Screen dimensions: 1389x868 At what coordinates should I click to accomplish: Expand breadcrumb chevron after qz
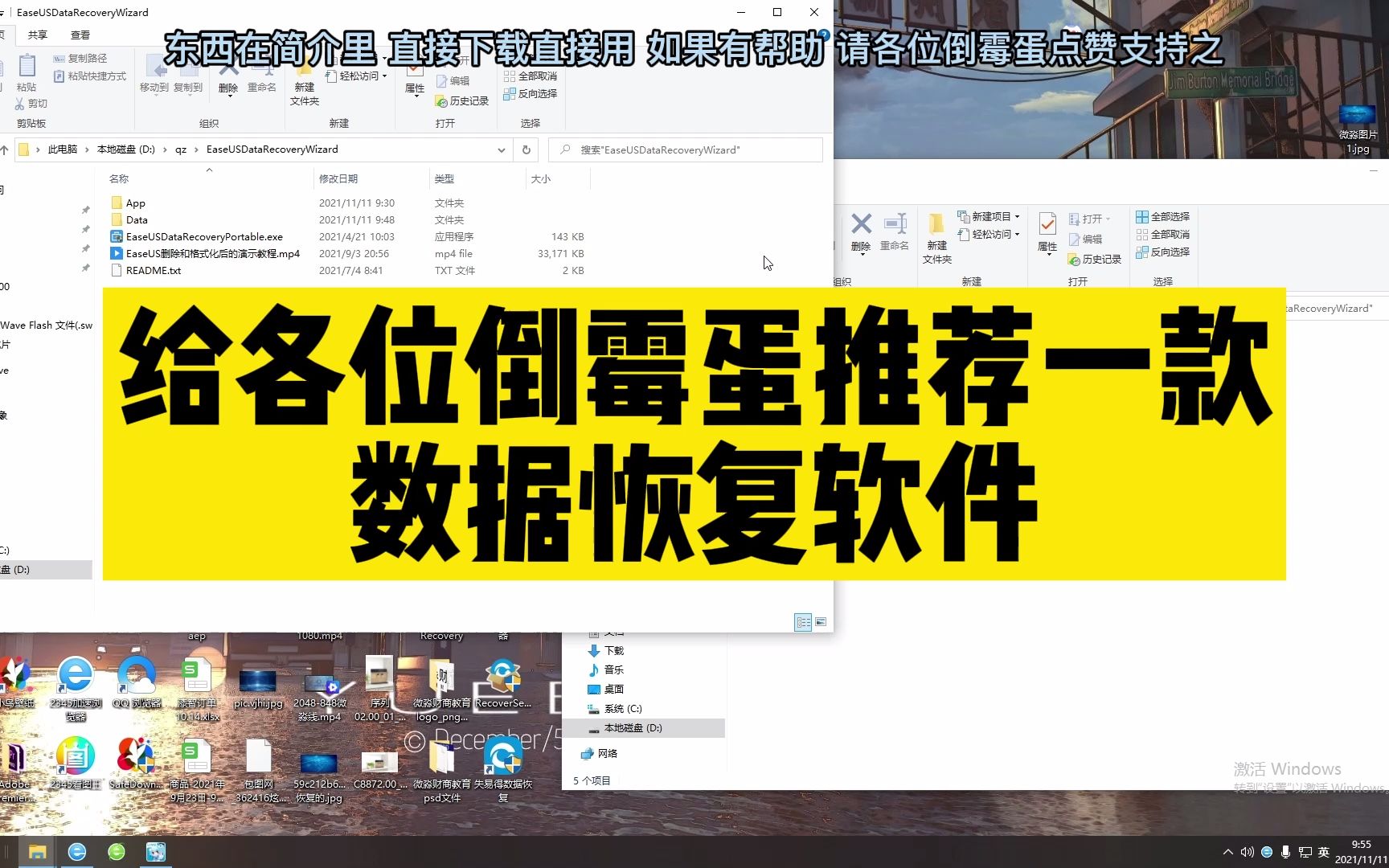point(196,149)
